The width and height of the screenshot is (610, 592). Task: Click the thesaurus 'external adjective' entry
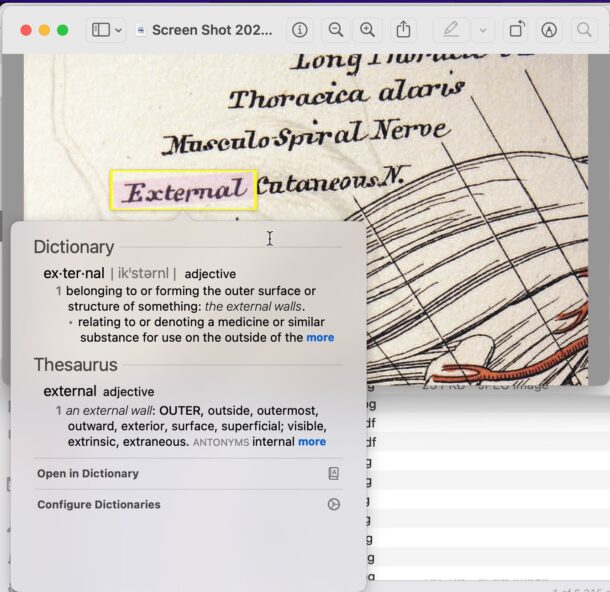[99, 391]
